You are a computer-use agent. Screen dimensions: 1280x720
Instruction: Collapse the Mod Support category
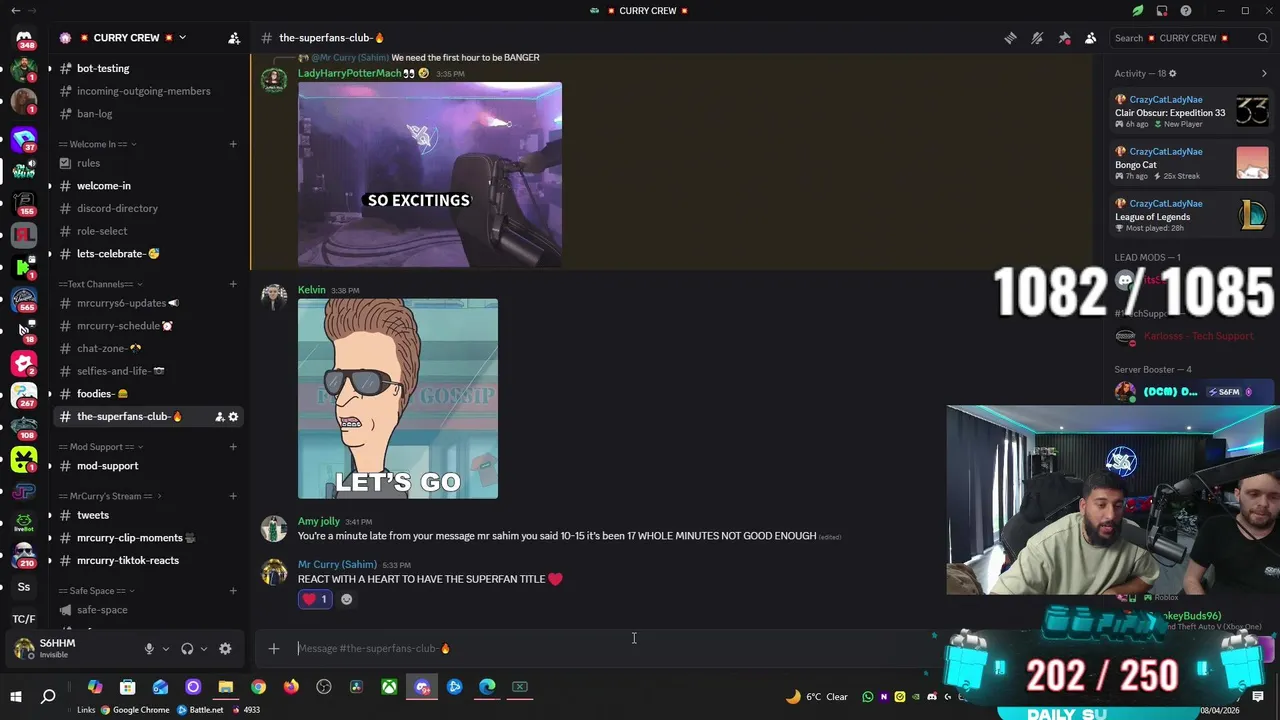coord(100,447)
